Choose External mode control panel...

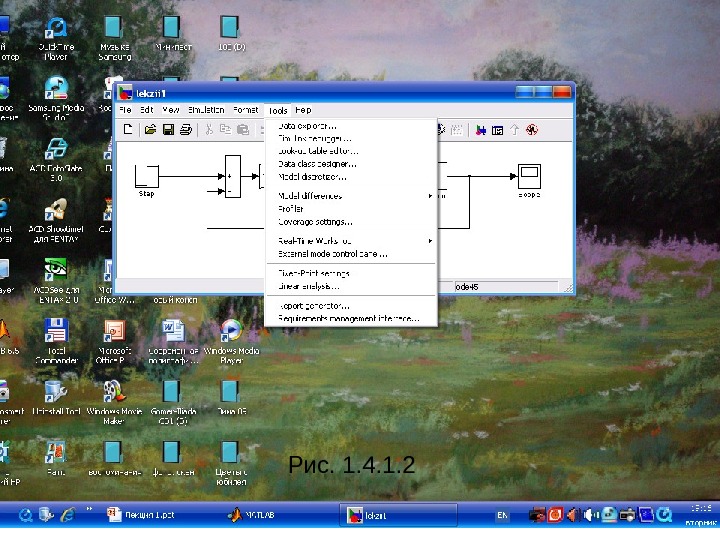click(x=351, y=254)
